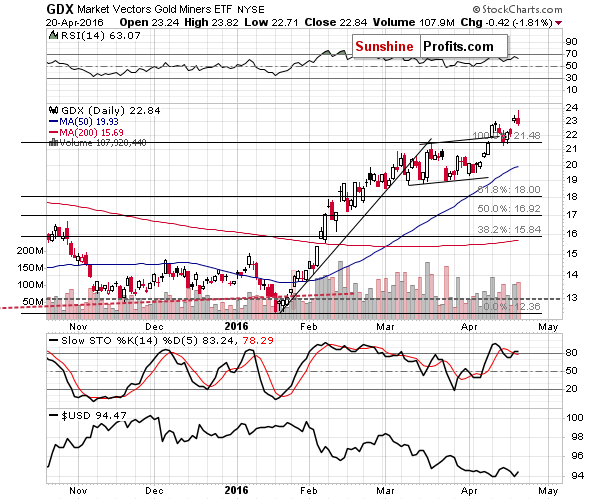This screenshot has height=500, width=600.
Task: Click the Feb label under the price chart
Action: [308, 327]
